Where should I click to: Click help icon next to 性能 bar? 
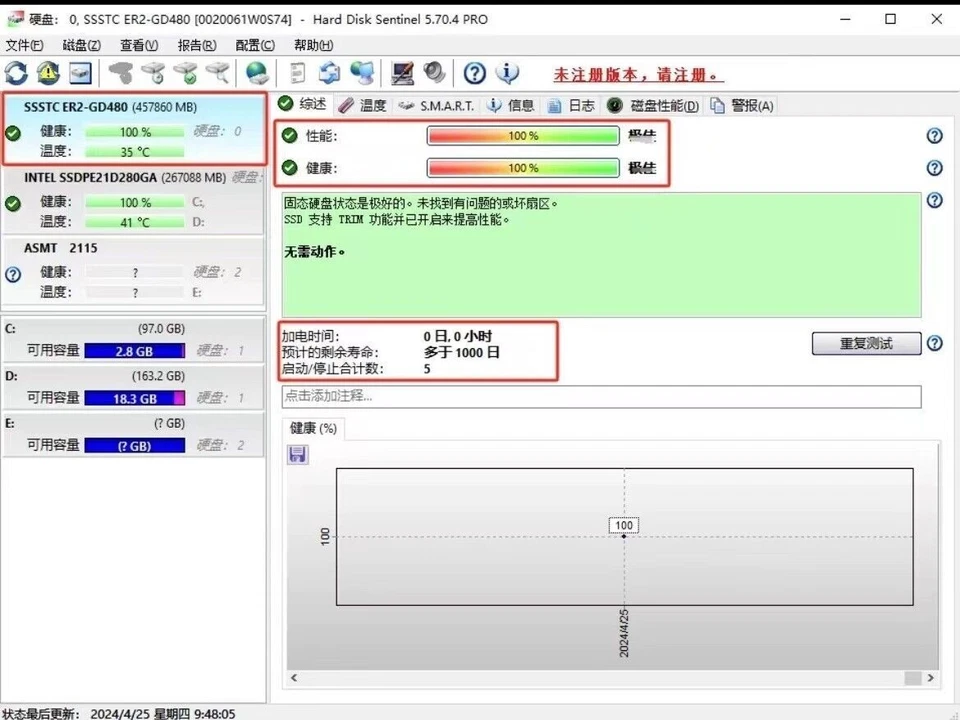tap(934, 136)
